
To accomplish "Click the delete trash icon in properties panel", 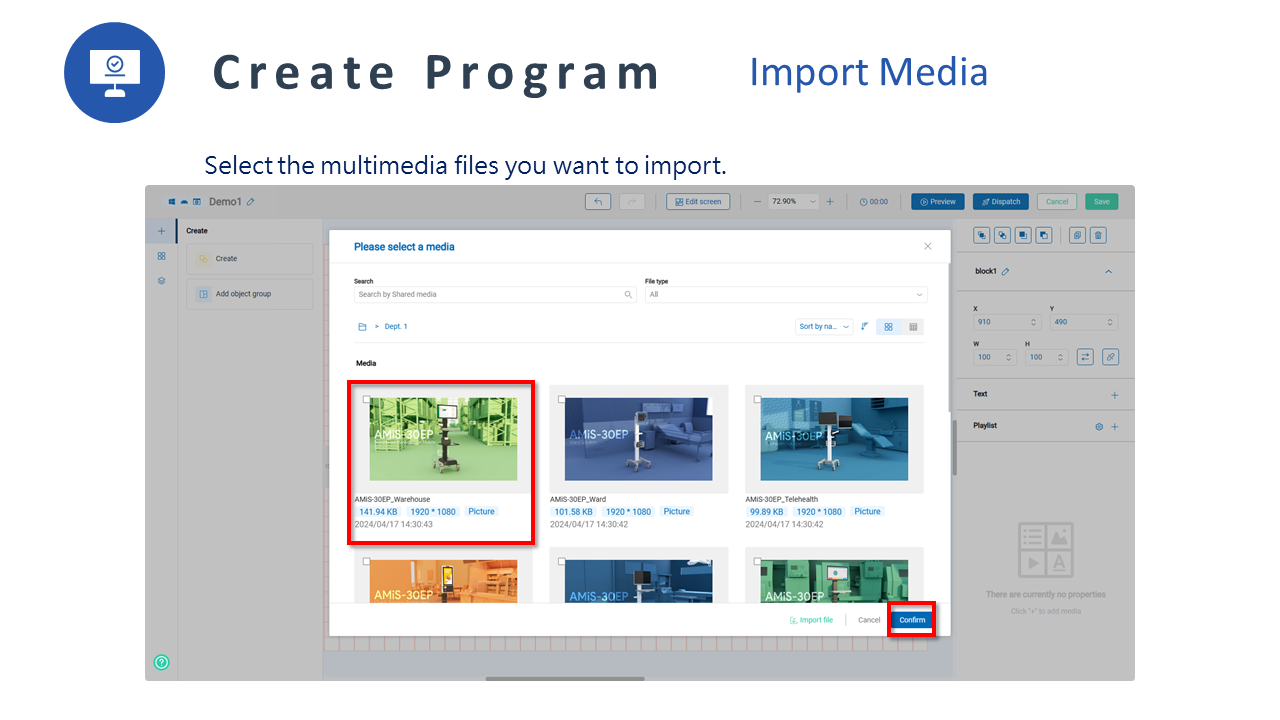I will point(1098,235).
